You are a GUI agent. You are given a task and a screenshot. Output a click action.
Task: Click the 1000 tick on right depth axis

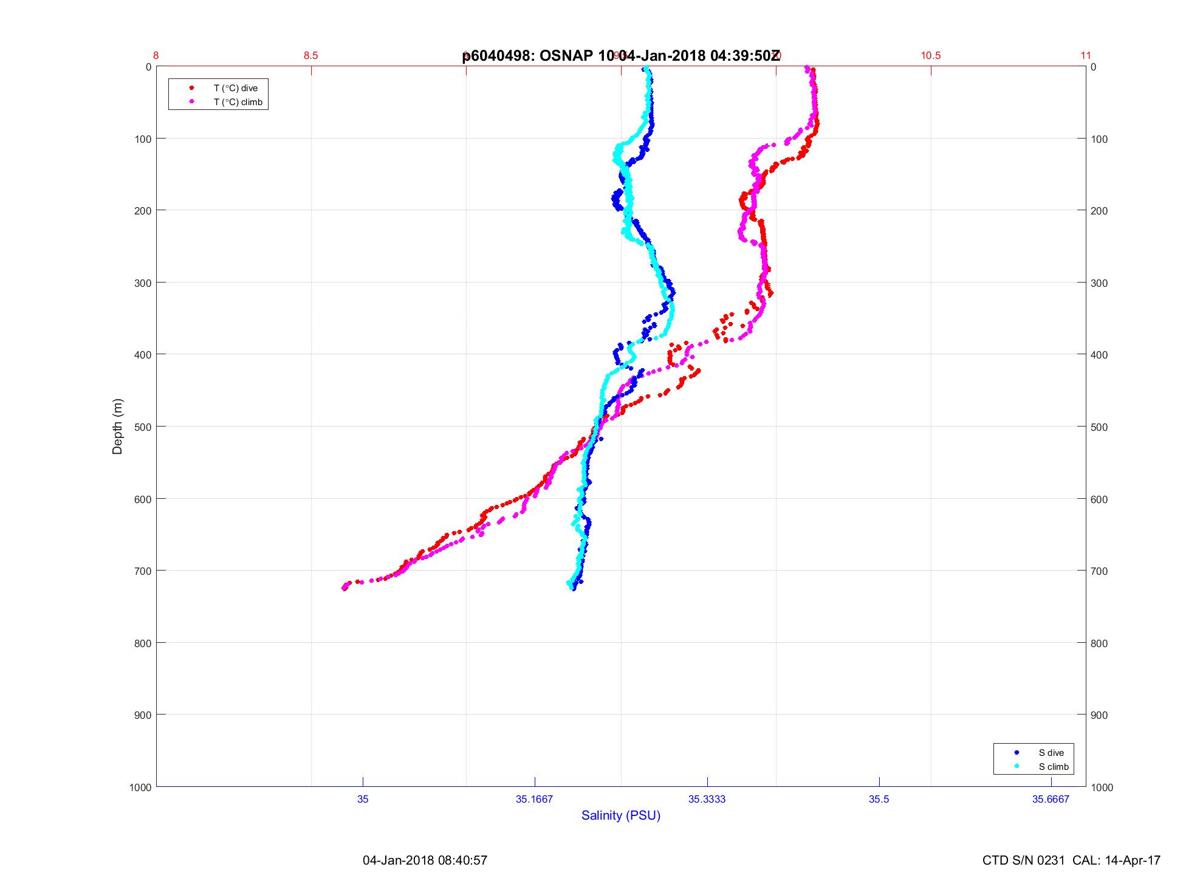(x=1103, y=787)
